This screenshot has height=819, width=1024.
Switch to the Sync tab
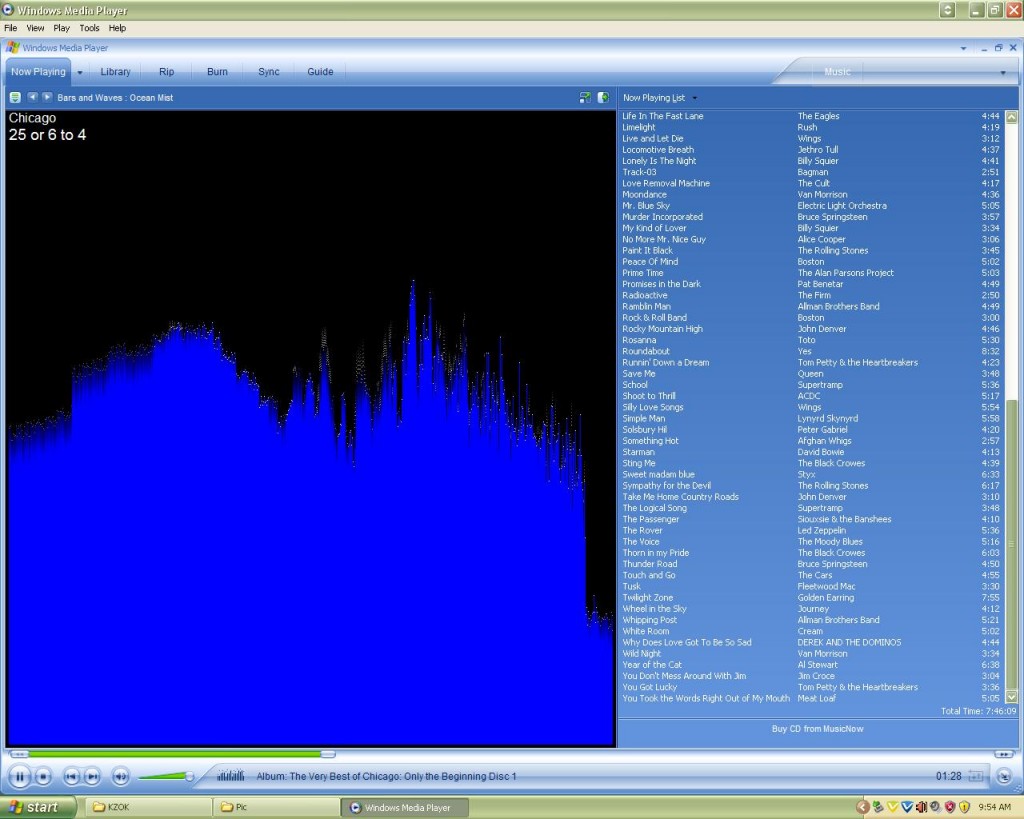click(268, 72)
